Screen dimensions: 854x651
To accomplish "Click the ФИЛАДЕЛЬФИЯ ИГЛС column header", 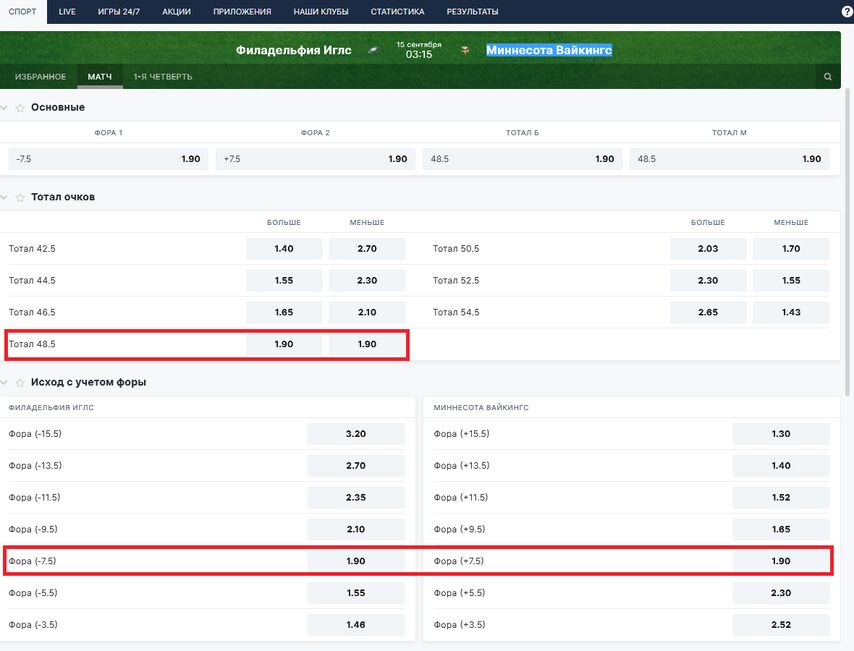I will (51, 407).
